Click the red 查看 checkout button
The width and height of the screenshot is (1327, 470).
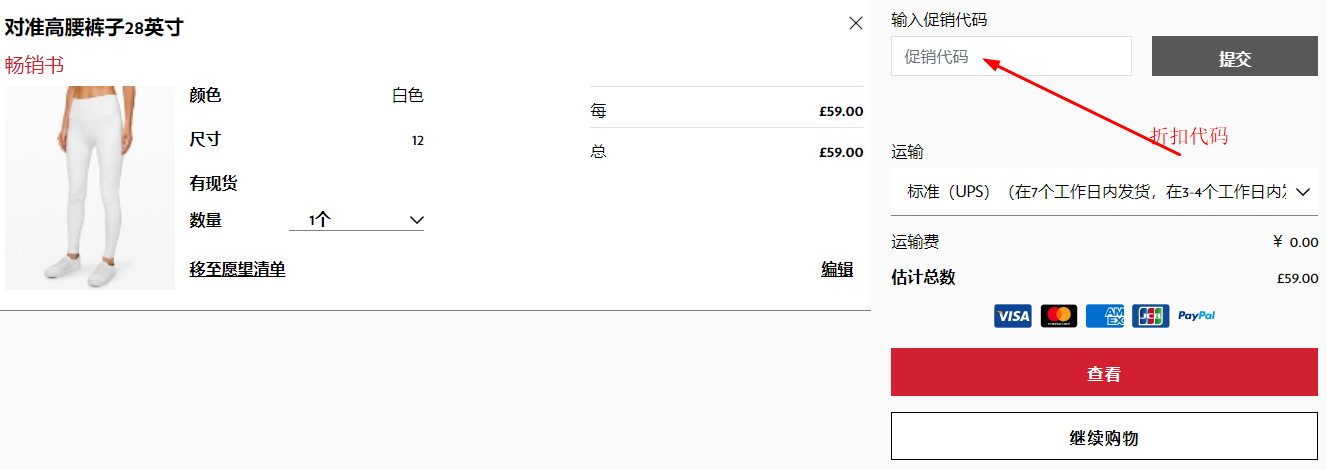coord(1104,373)
